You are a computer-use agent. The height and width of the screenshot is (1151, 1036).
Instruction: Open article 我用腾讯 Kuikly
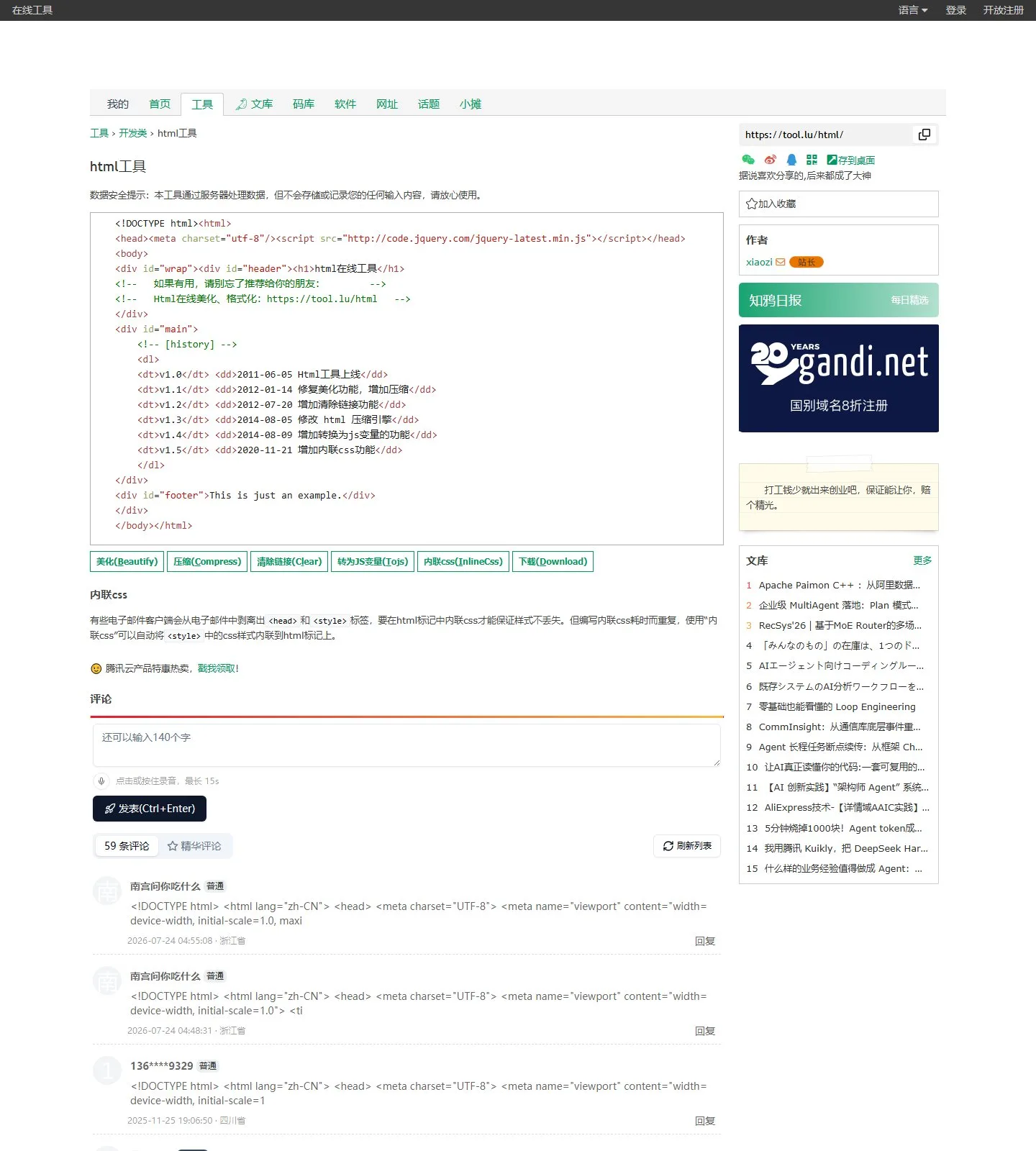coord(846,848)
